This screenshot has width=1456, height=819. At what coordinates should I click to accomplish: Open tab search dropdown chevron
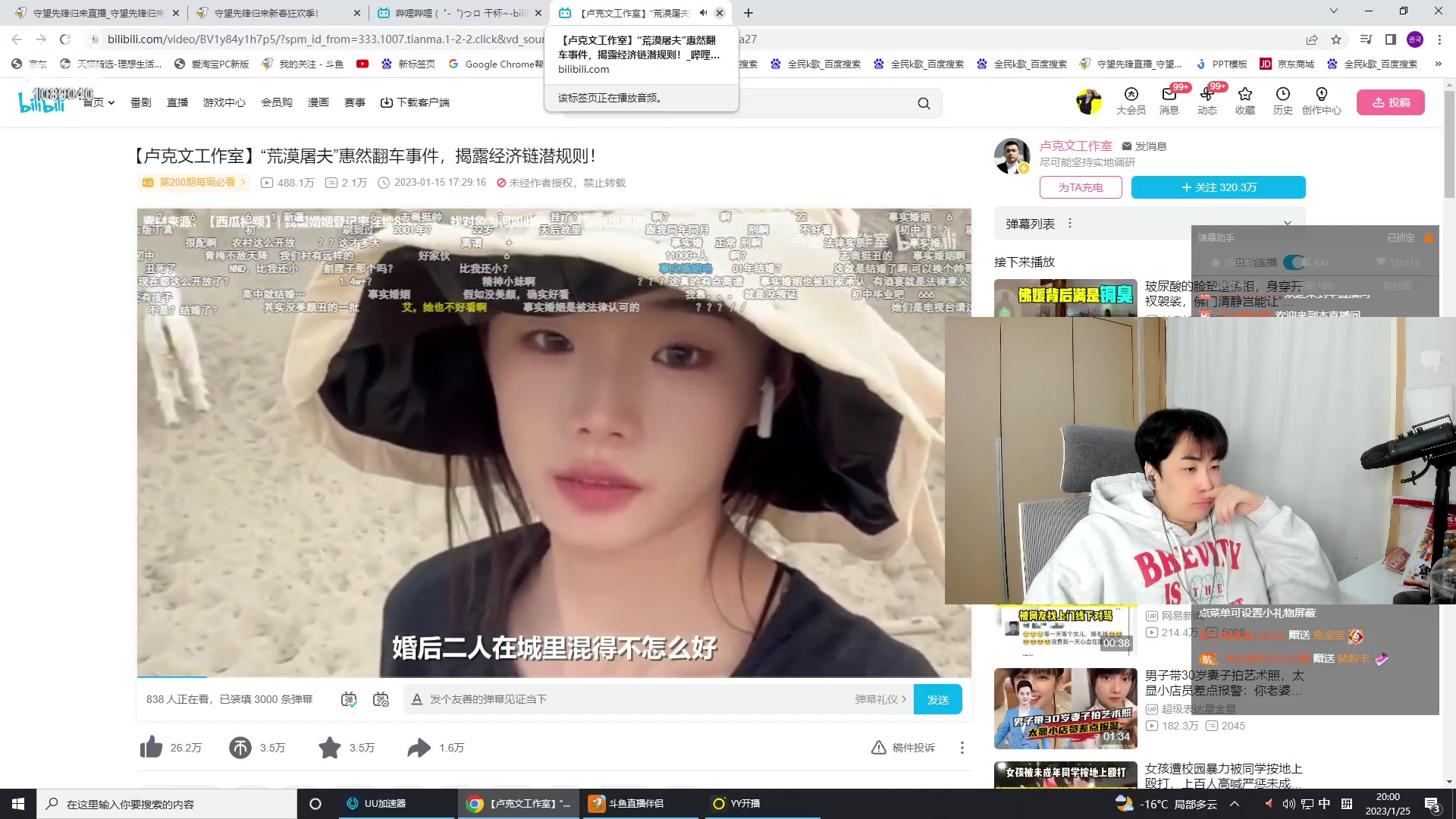(1334, 11)
